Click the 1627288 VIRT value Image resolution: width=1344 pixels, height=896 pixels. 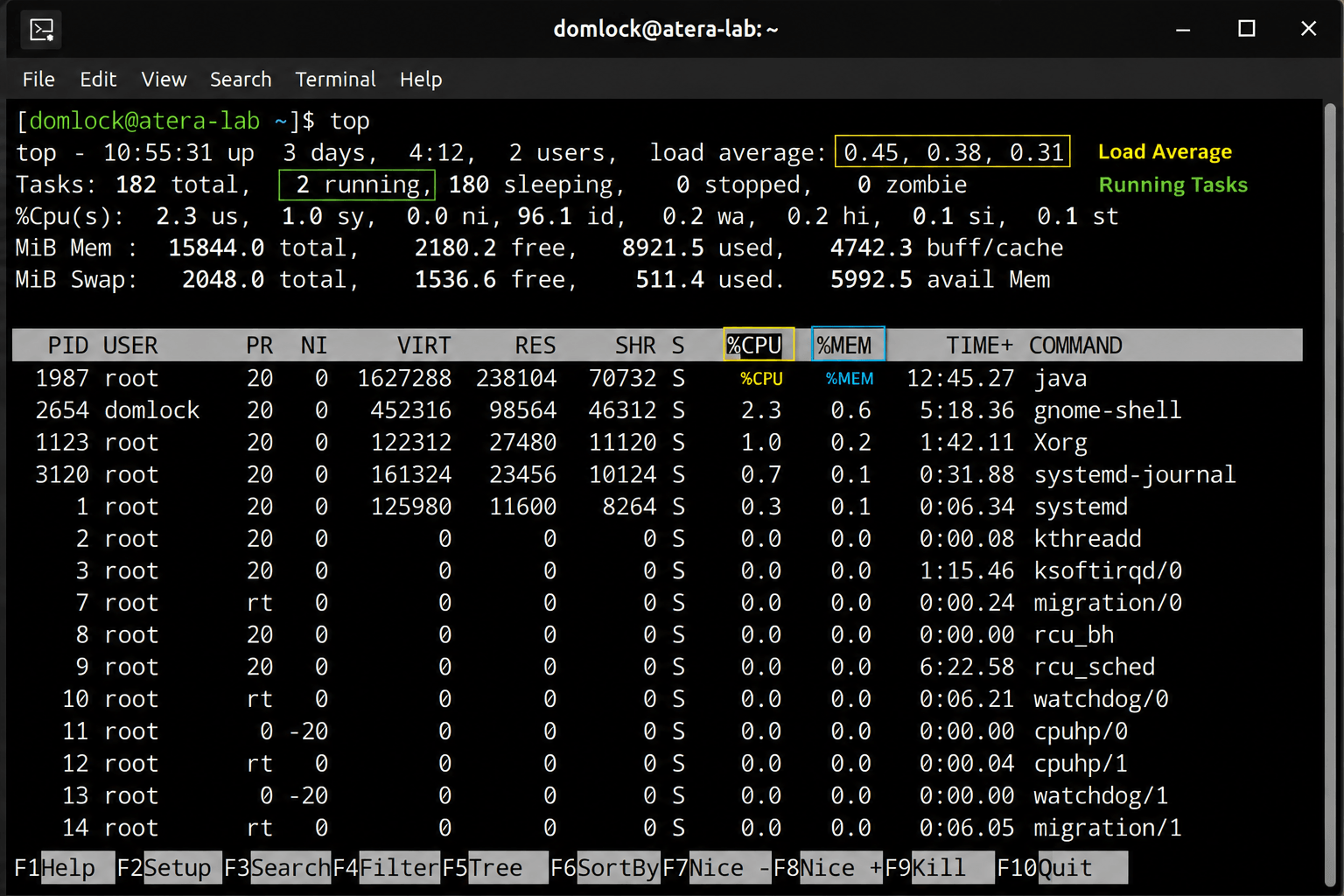tap(404, 379)
